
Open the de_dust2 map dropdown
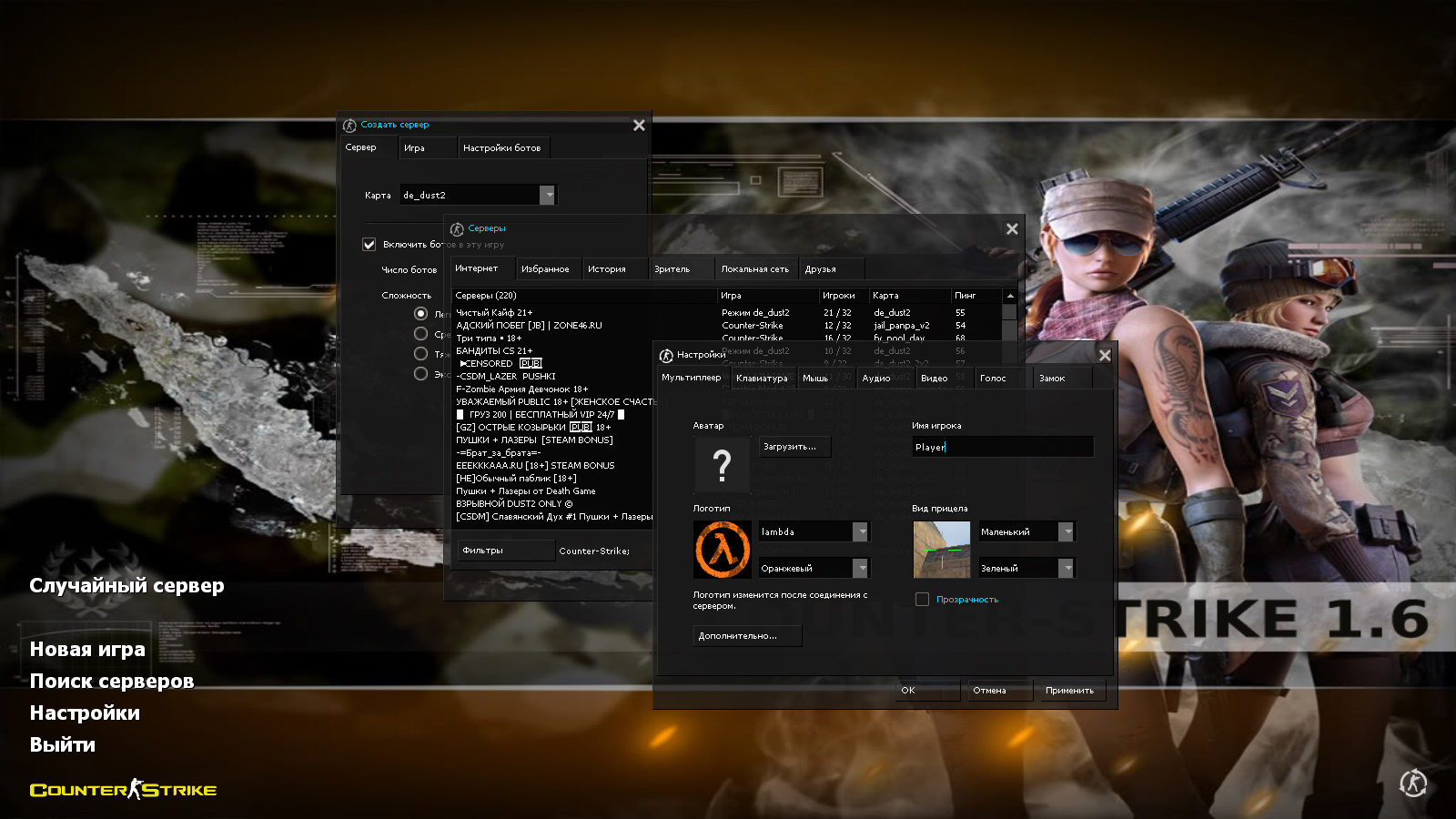547,196
